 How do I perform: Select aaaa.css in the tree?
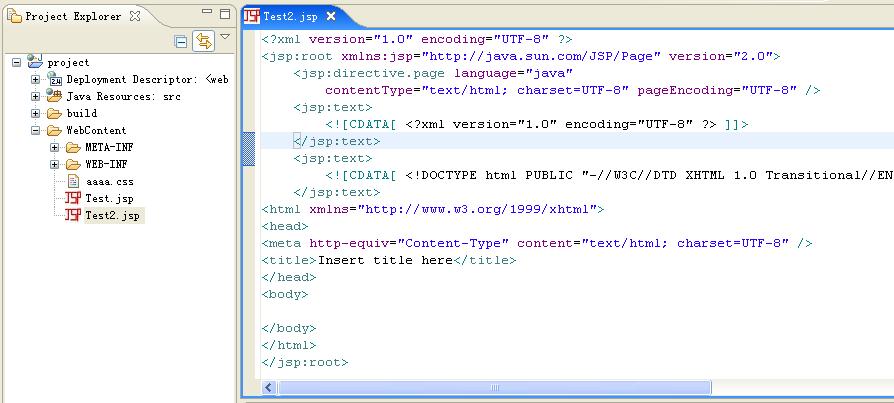pos(109,182)
